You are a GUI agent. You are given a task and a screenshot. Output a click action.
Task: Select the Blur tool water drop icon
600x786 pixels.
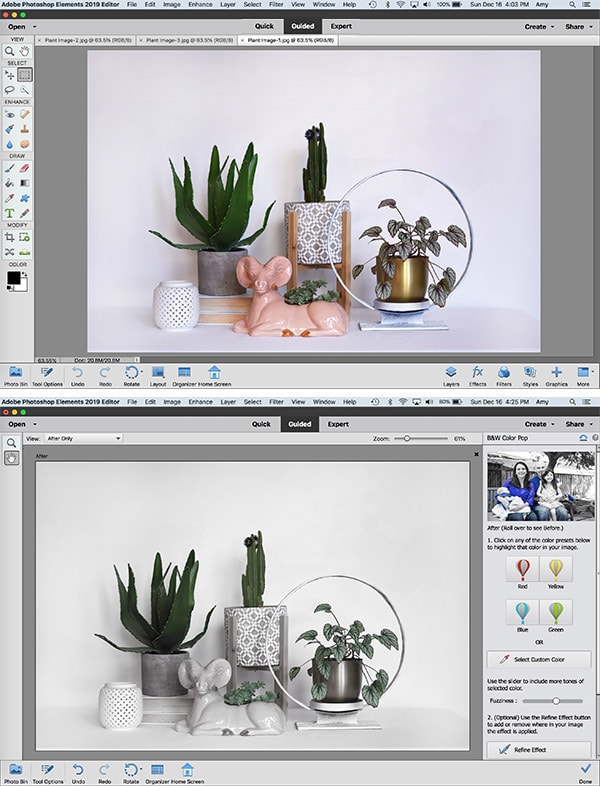pyautogui.click(x=9, y=144)
